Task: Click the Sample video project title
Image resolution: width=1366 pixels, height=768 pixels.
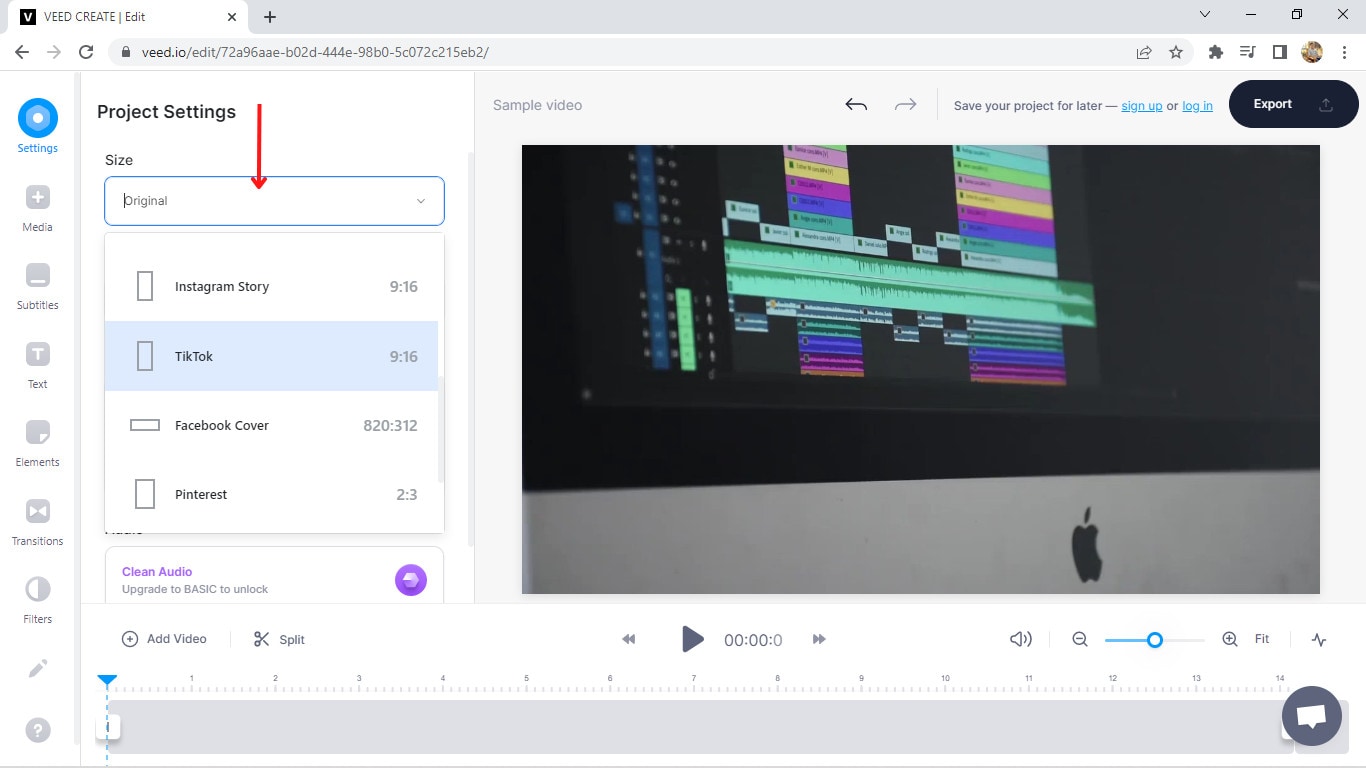Action: click(537, 105)
